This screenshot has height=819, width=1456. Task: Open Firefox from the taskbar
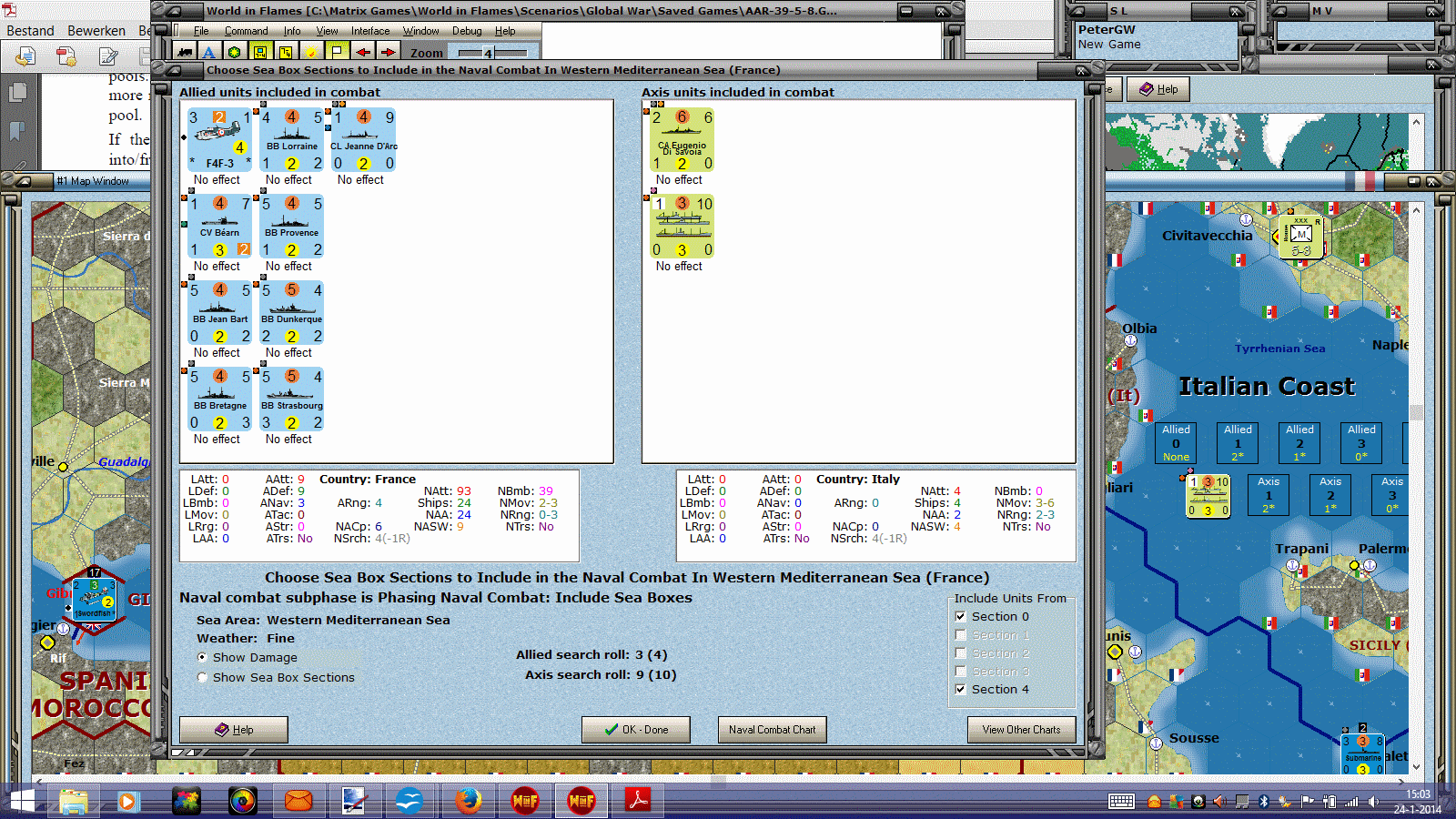pyautogui.click(x=468, y=801)
